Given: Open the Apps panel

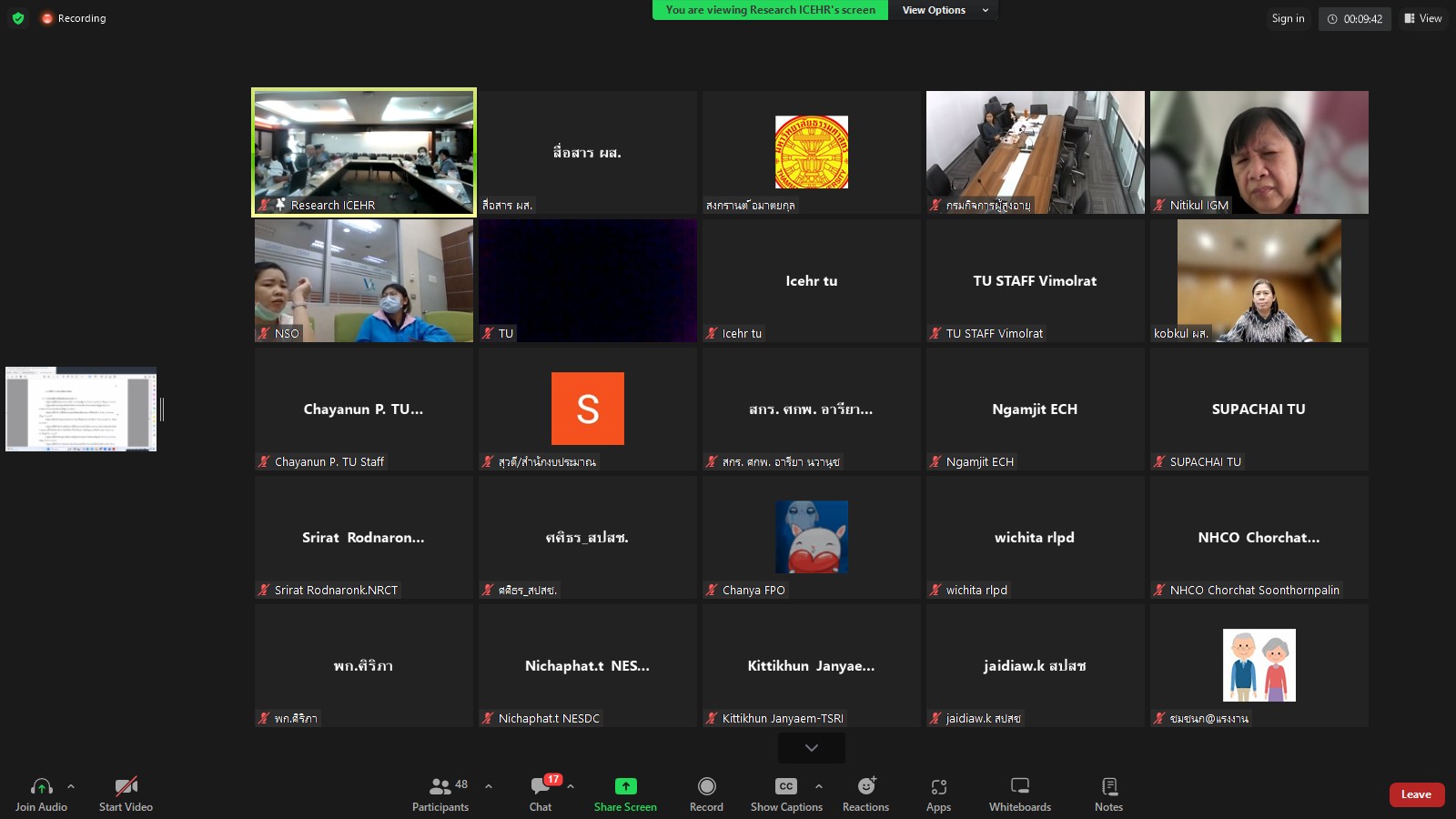Looking at the screenshot, I should [939, 794].
